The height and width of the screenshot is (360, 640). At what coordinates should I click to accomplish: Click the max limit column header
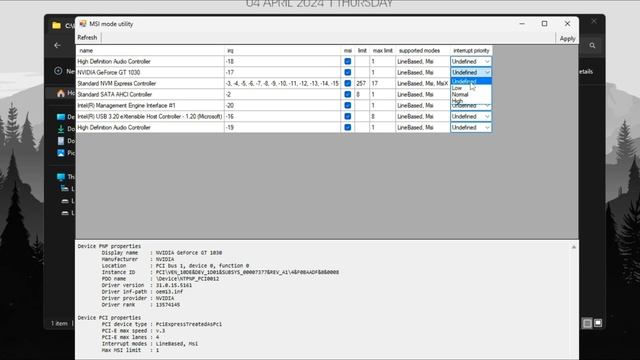click(382, 51)
